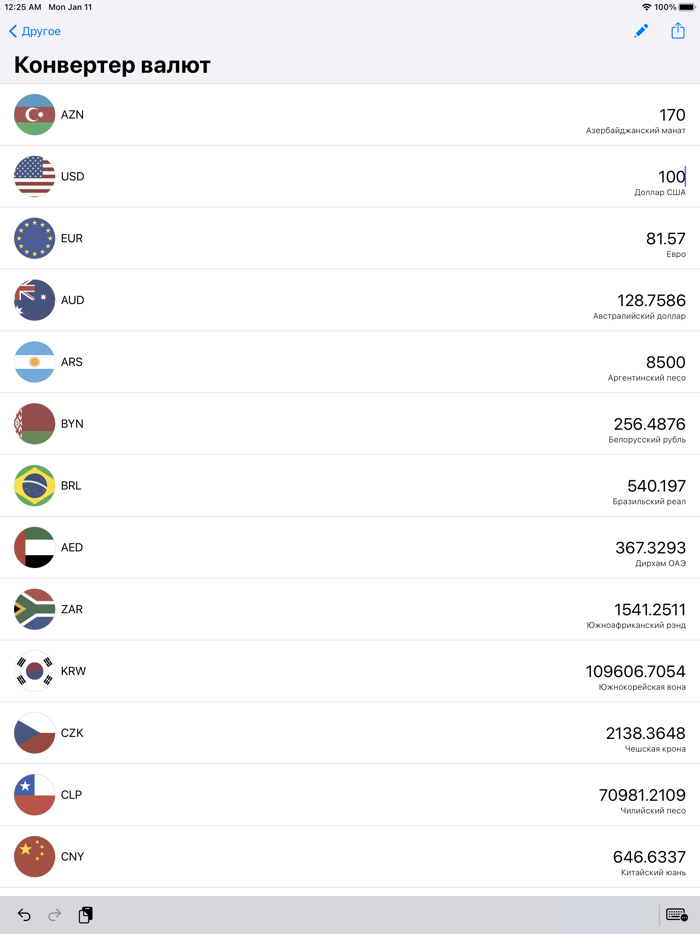
Task: Tap the paste clipboard icon
Action: point(86,915)
